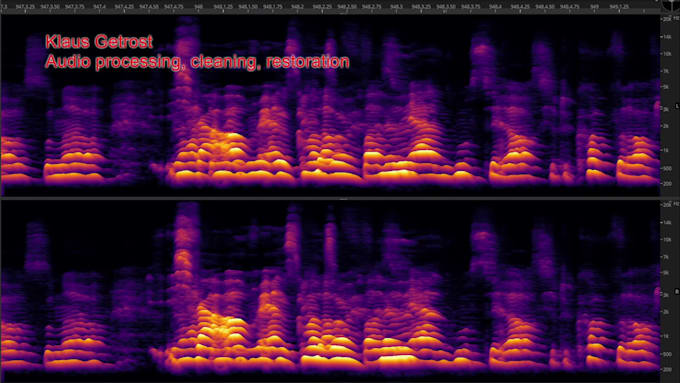Select the R channel label
This screenshot has height=383, width=680.
(677, 291)
